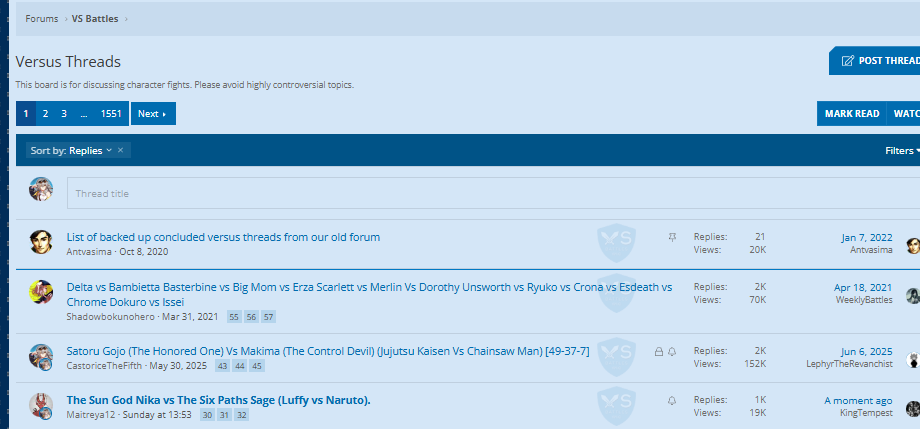Open the Sun God Nika vs Six Paths Sage thread
This screenshot has width=920, height=429.
[218, 400]
